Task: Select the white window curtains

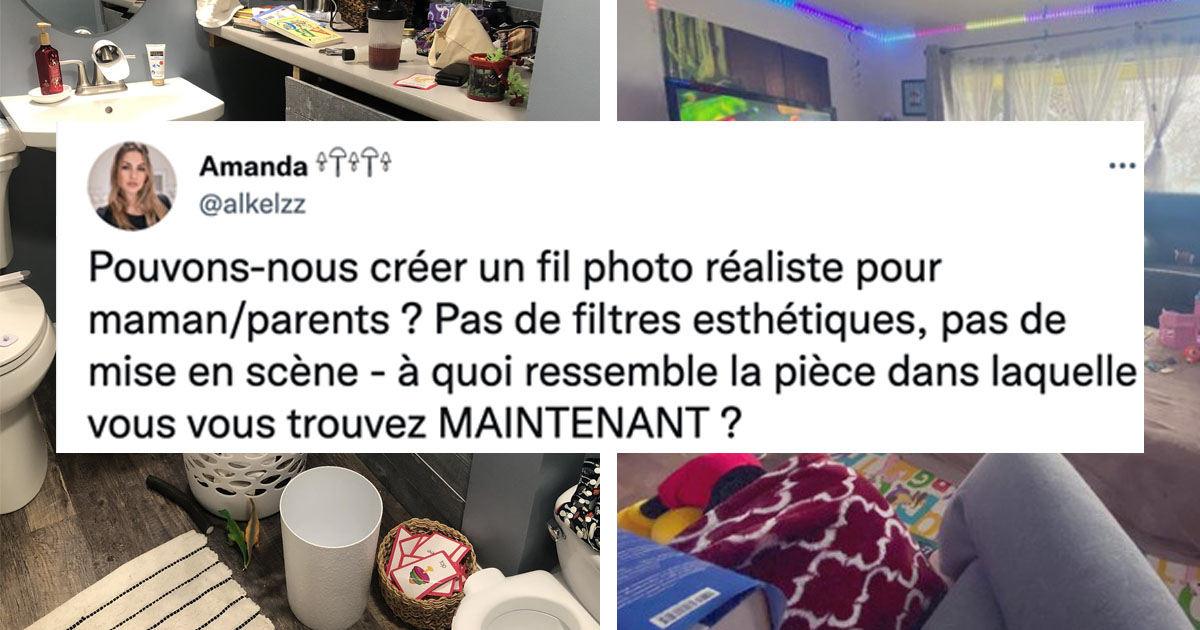Action: coord(1060,85)
